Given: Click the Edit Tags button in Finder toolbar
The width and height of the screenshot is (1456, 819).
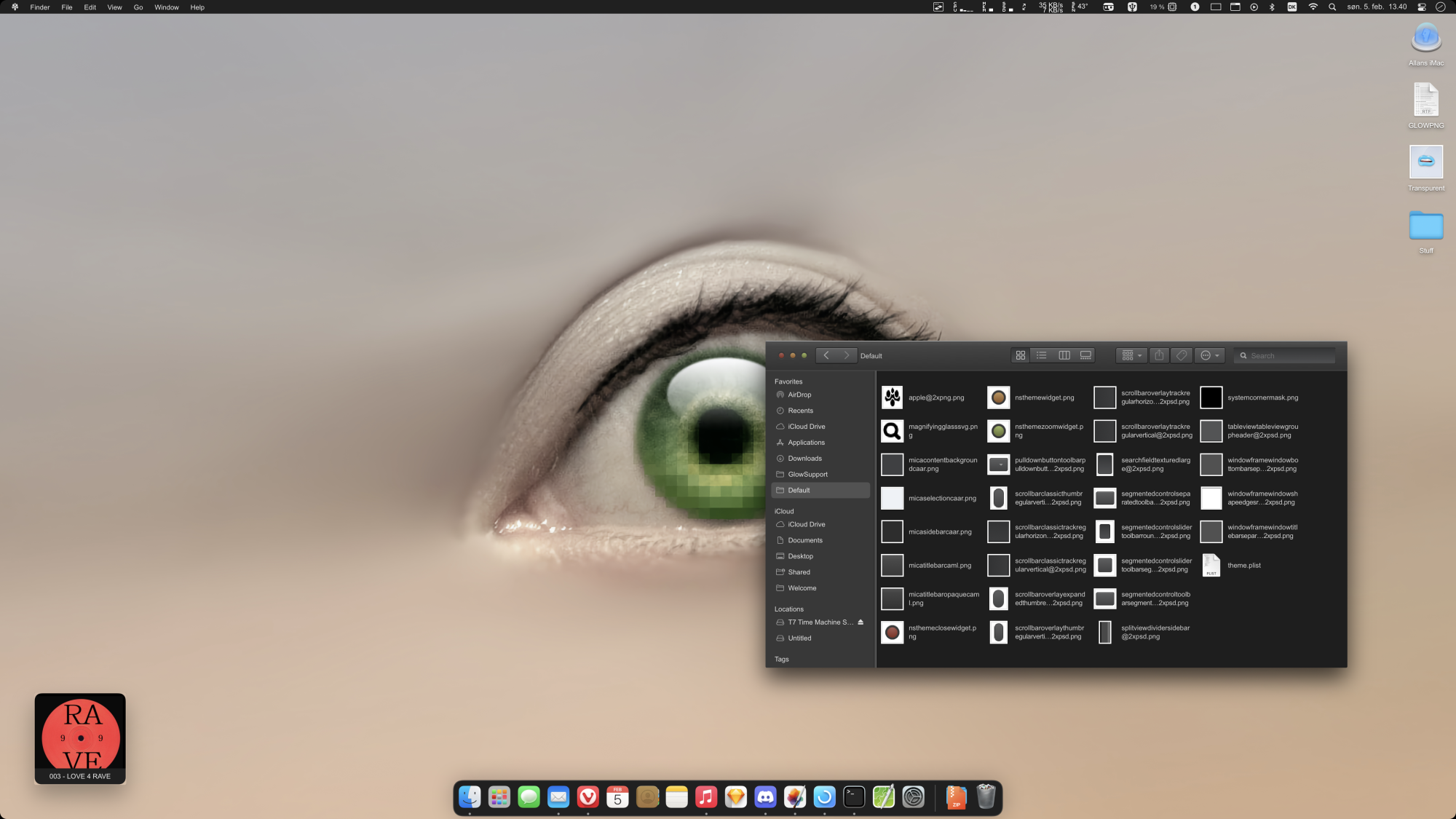Looking at the screenshot, I should pyautogui.click(x=1182, y=355).
